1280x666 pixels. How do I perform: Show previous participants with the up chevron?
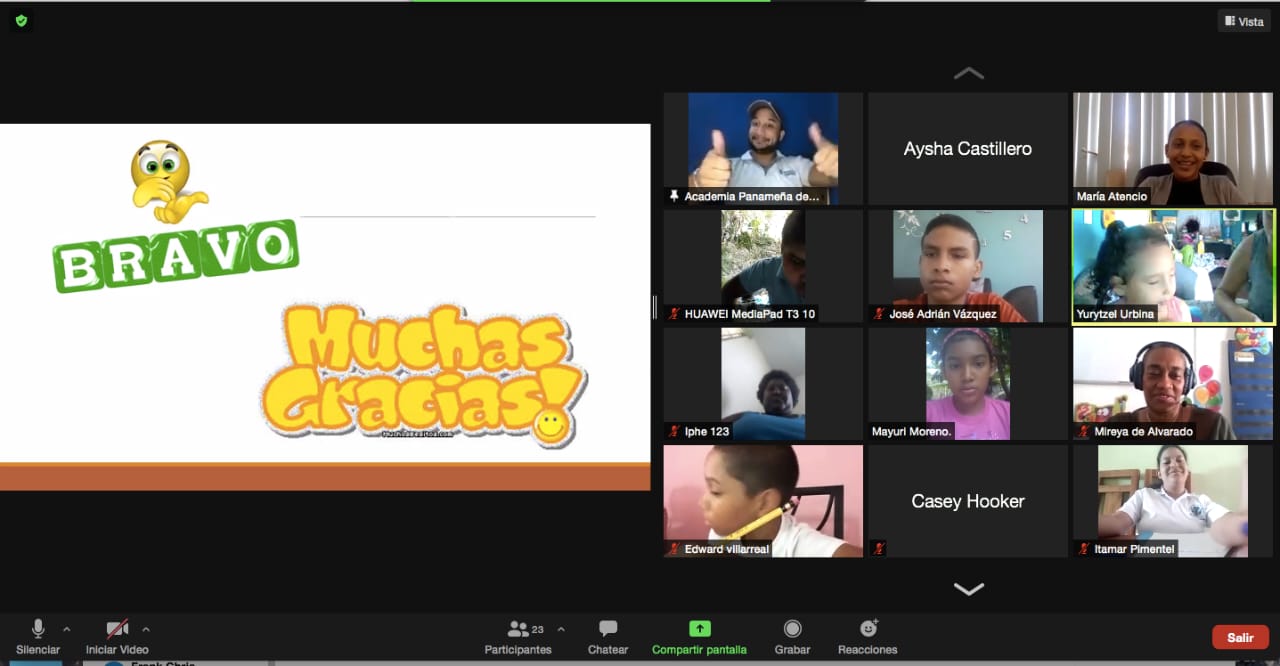[x=968, y=73]
